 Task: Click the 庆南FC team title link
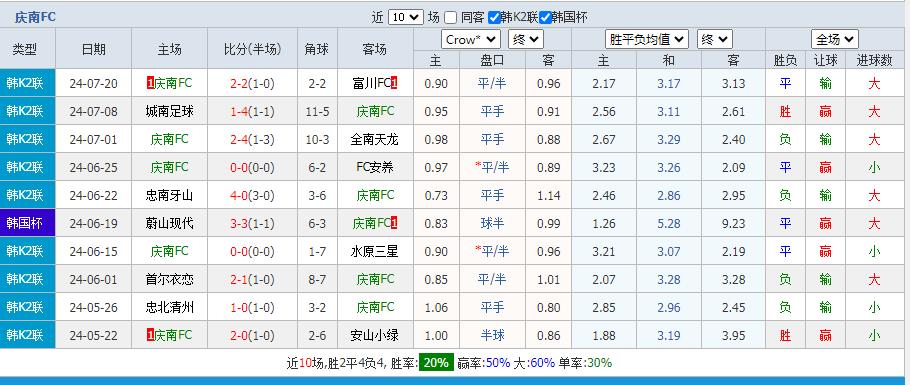click(x=35, y=17)
